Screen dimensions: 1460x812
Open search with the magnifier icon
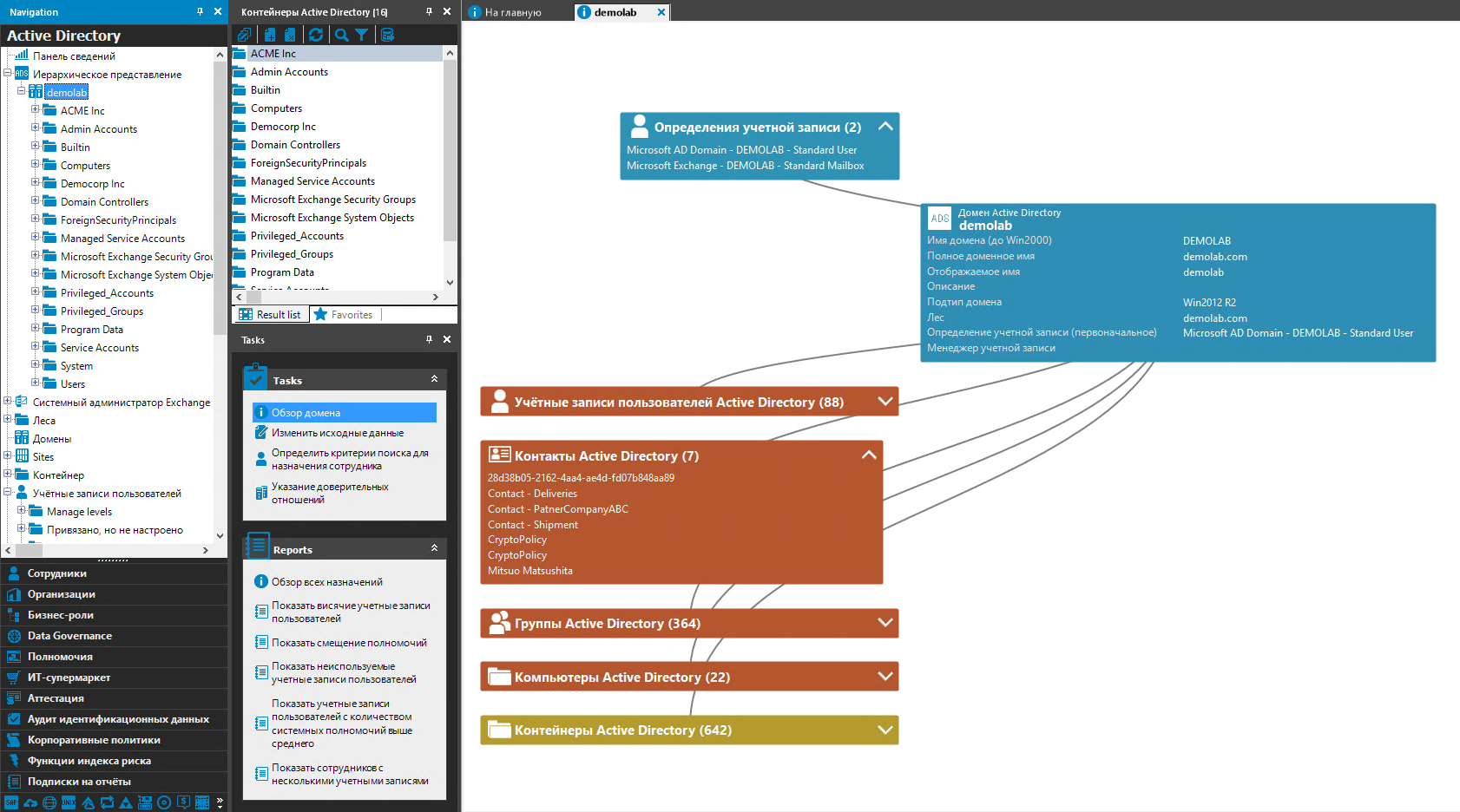(342, 35)
